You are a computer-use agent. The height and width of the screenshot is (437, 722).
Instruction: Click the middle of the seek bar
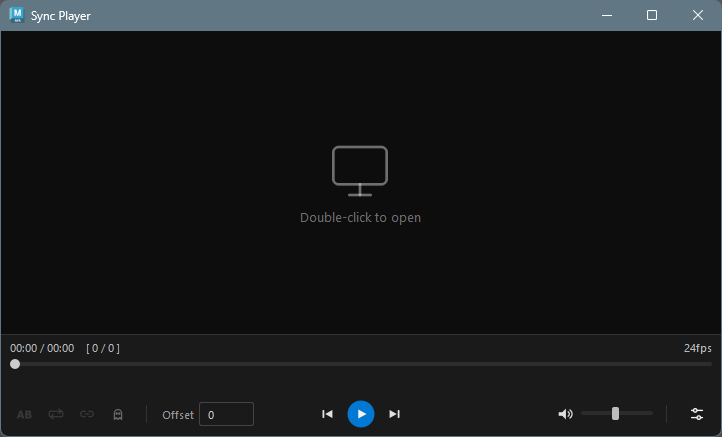tap(361, 364)
